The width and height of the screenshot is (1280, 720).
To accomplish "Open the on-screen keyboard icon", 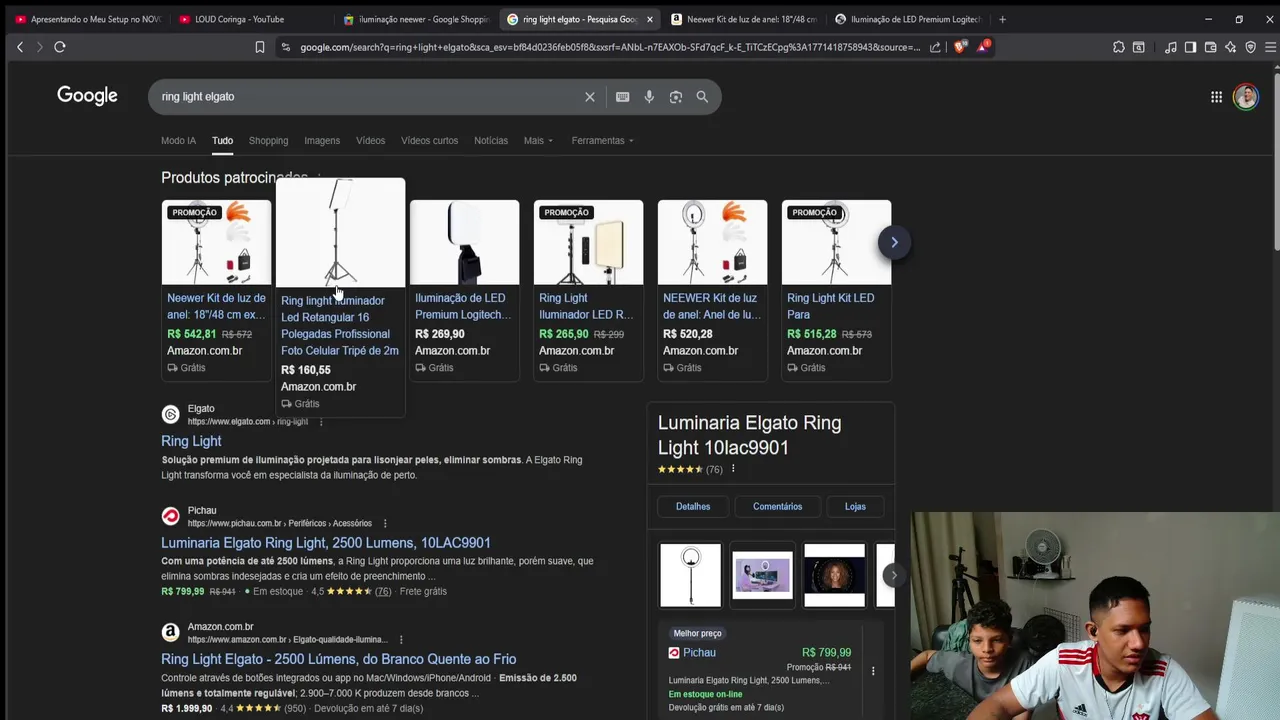I will pyautogui.click(x=622, y=97).
